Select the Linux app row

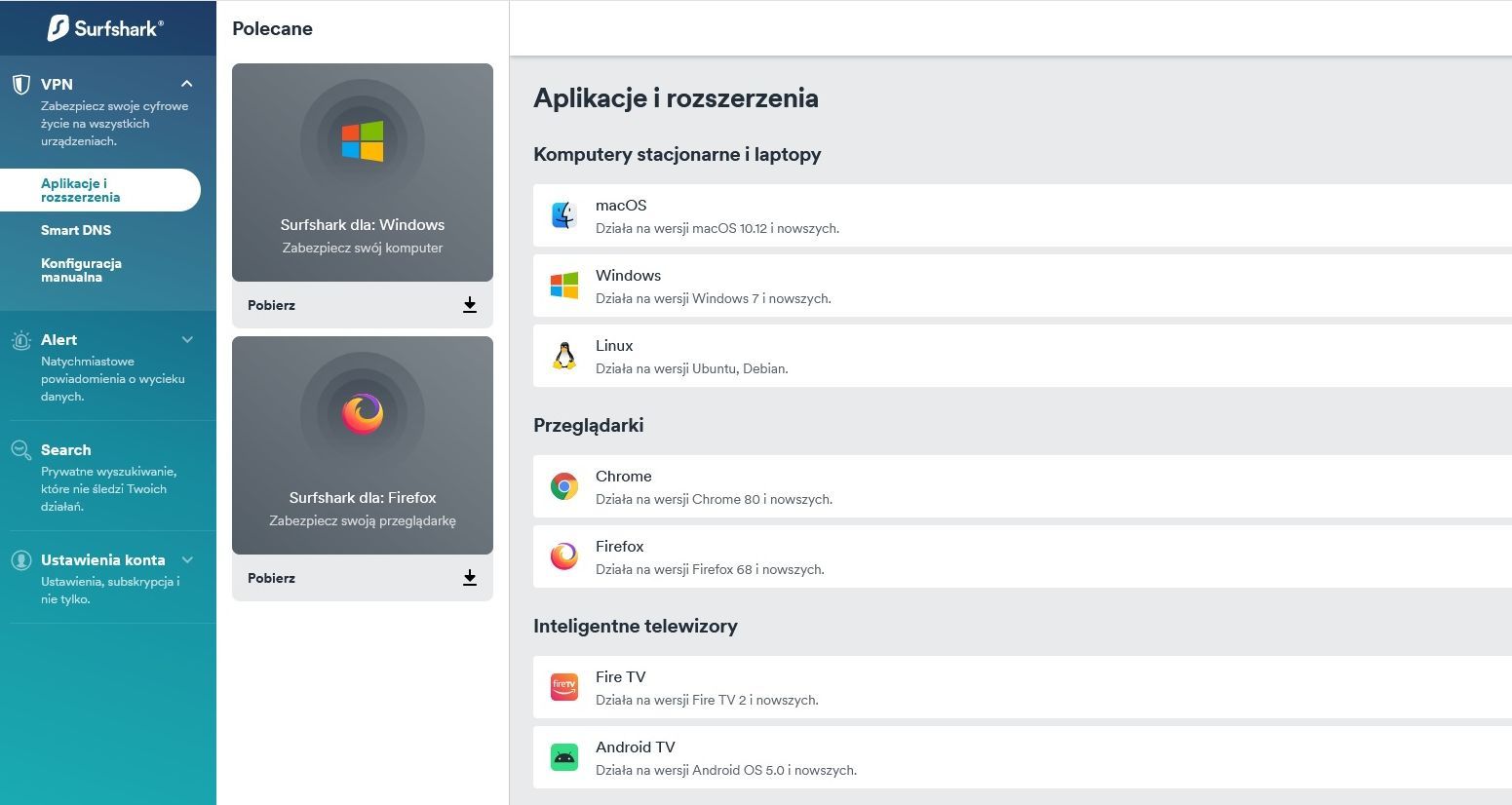click(x=1023, y=356)
